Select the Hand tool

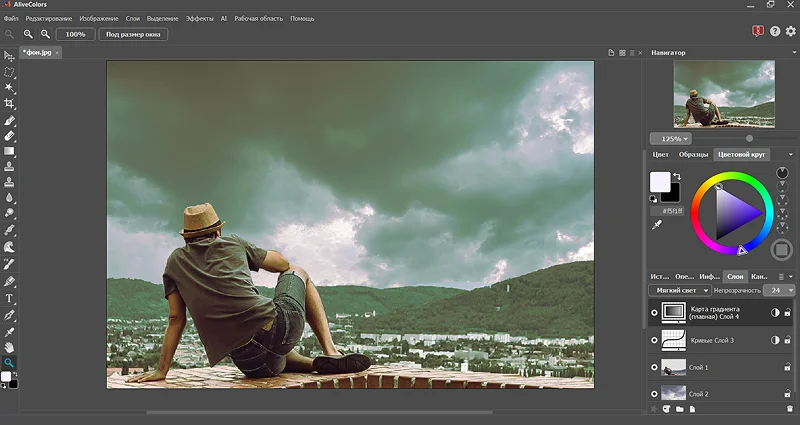9,347
